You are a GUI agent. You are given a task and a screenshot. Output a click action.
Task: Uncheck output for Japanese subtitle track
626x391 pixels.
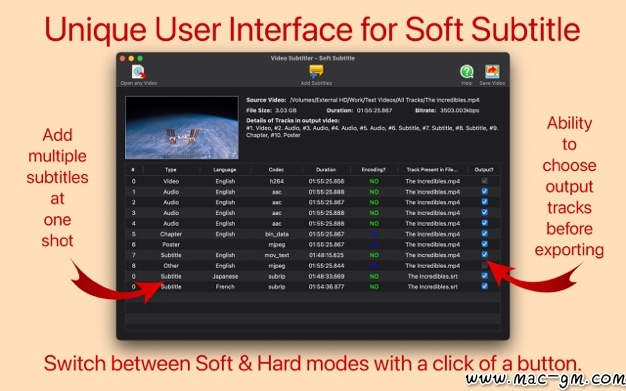pyautogui.click(x=484, y=276)
